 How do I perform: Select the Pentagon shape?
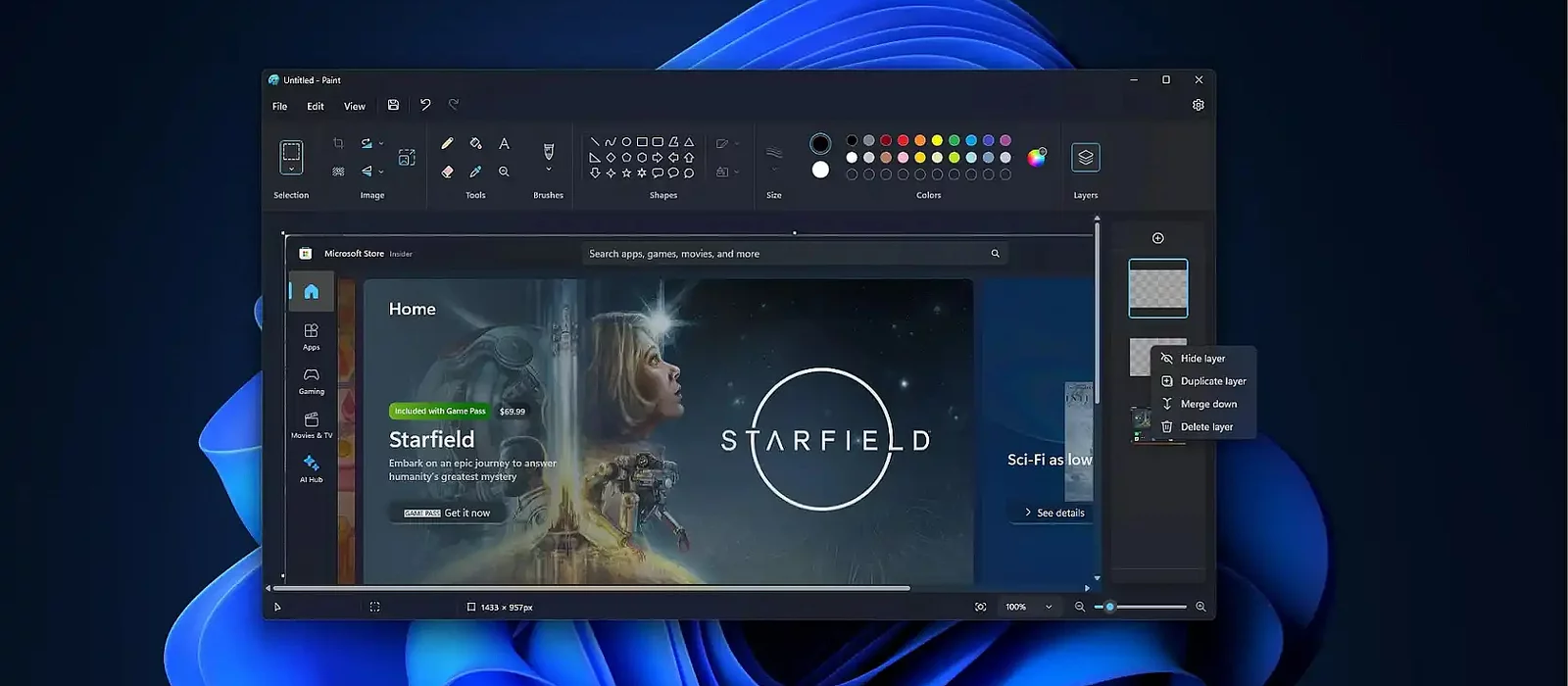pos(626,157)
